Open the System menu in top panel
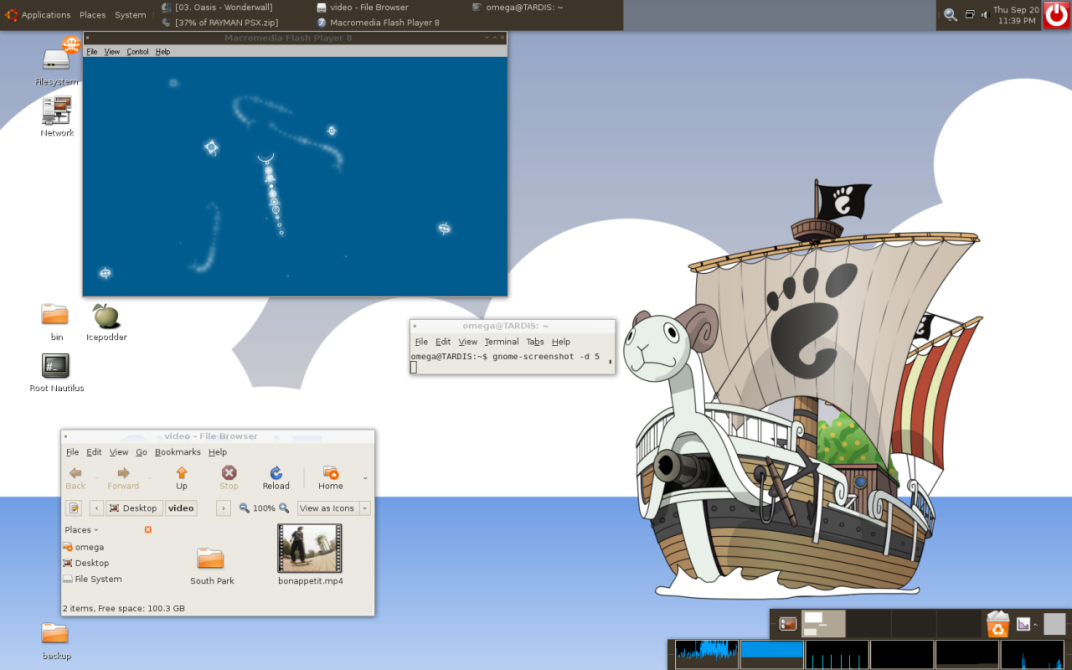 pyautogui.click(x=130, y=14)
